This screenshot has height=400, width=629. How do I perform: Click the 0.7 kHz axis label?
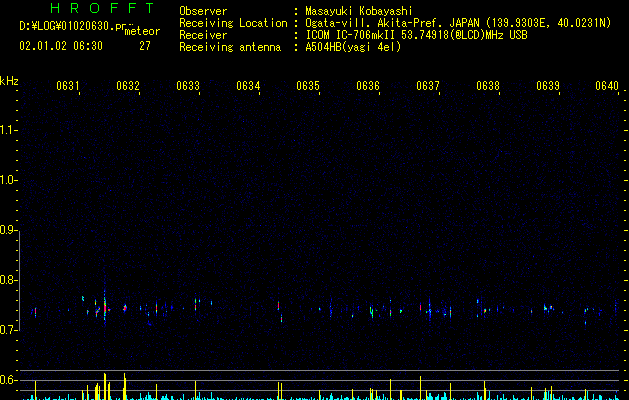pos(9,330)
